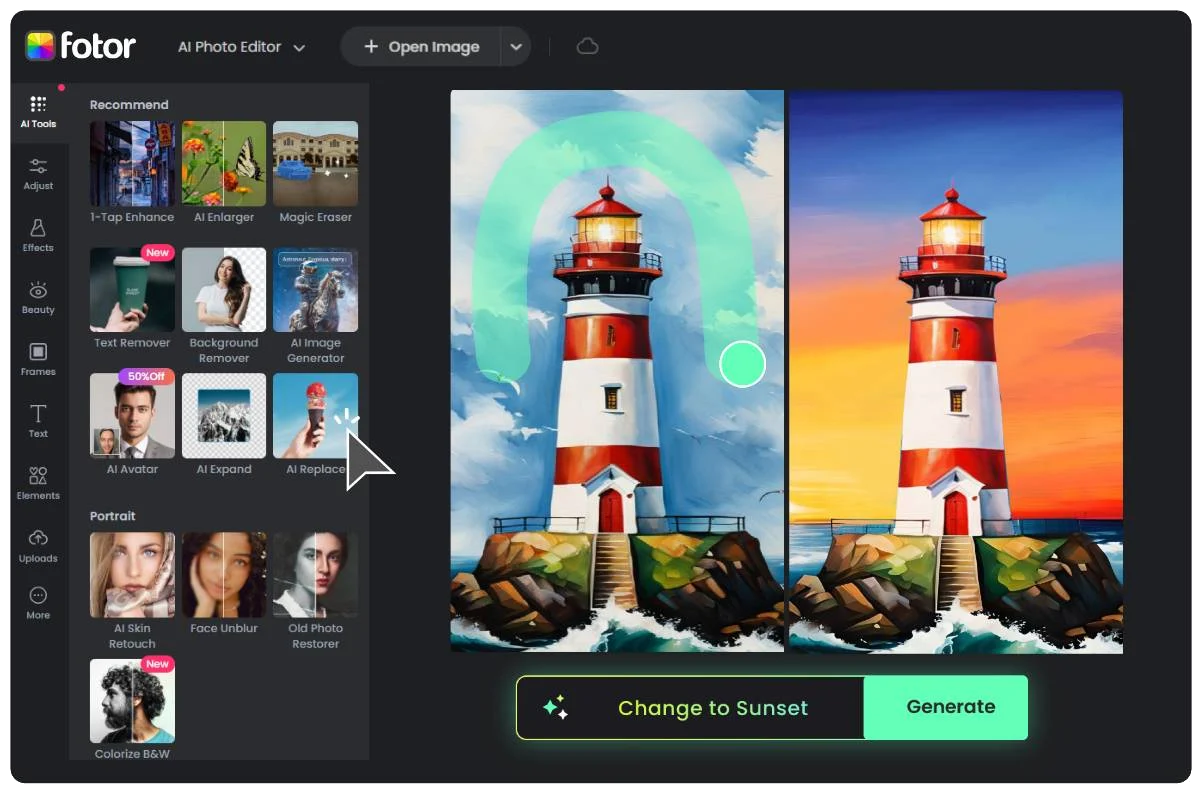Click the cloud save status icon
Image resolution: width=1200 pixels, height=800 pixels.
588,47
